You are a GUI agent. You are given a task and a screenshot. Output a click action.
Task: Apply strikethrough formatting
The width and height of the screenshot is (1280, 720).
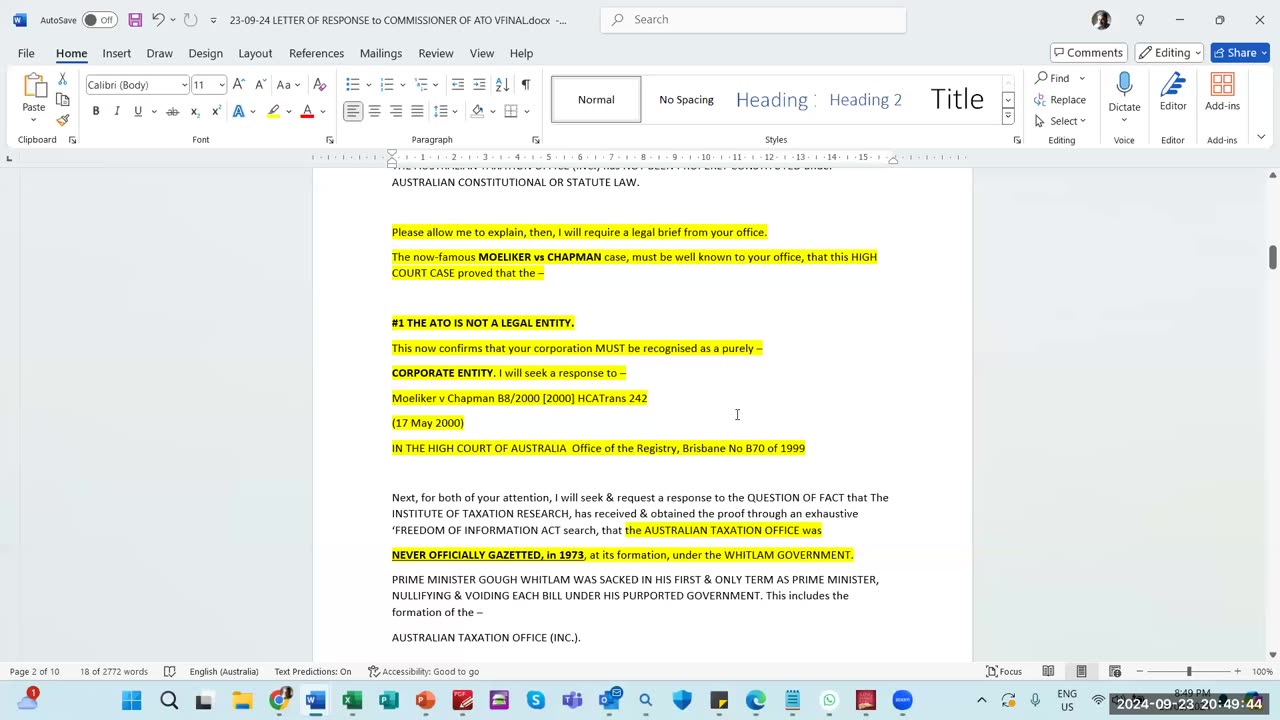pyautogui.click(x=172, y=111)
